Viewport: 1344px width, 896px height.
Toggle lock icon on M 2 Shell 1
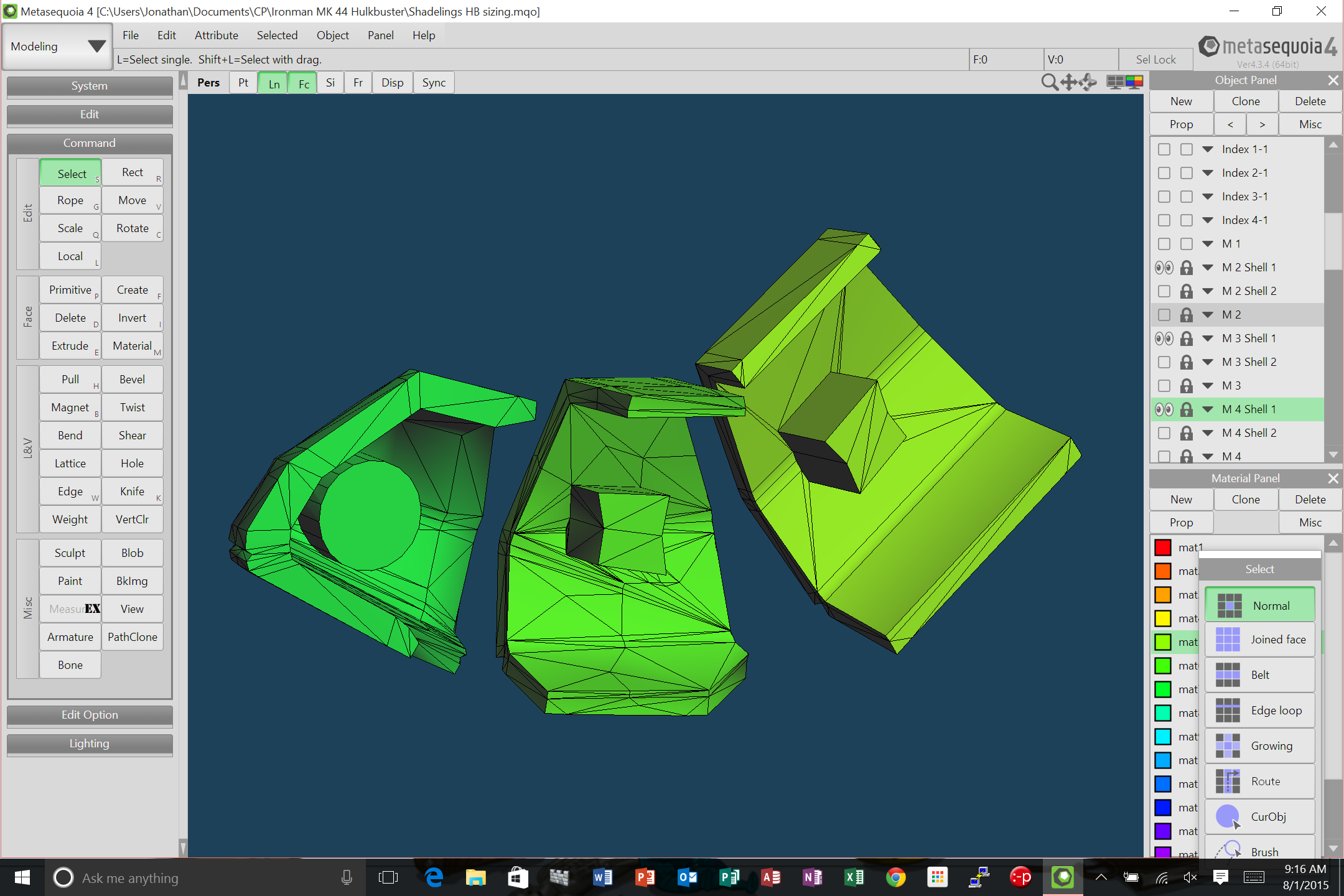point(1187,268)
